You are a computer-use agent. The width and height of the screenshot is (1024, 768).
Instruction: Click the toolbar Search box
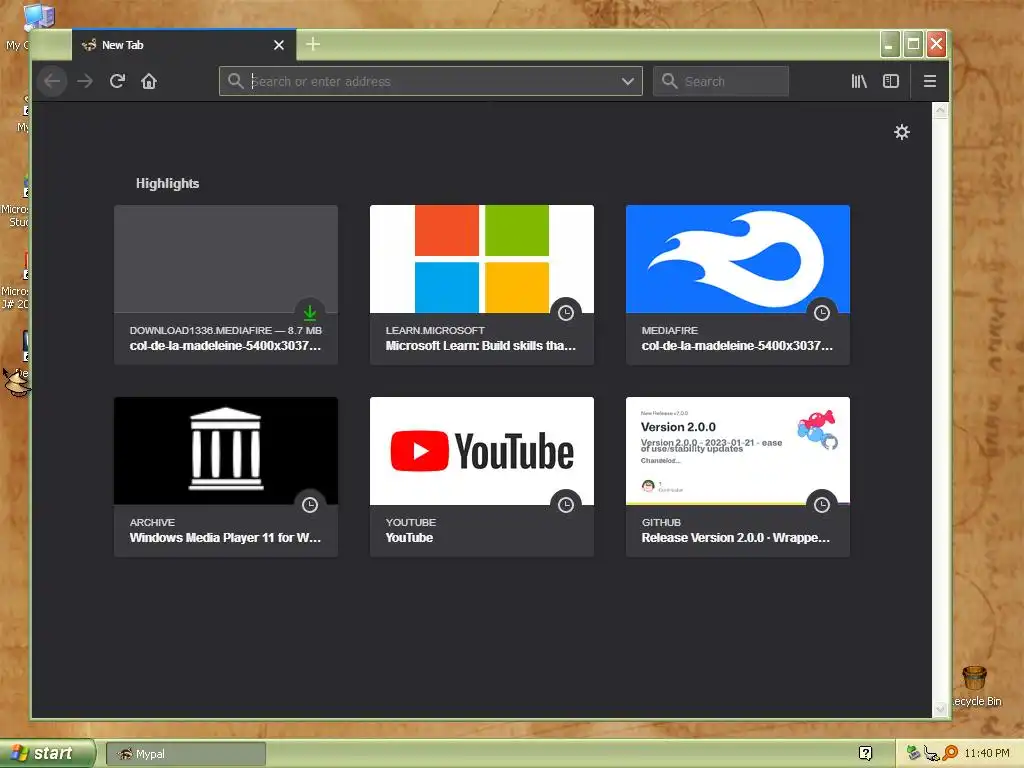tap(720, 81)
